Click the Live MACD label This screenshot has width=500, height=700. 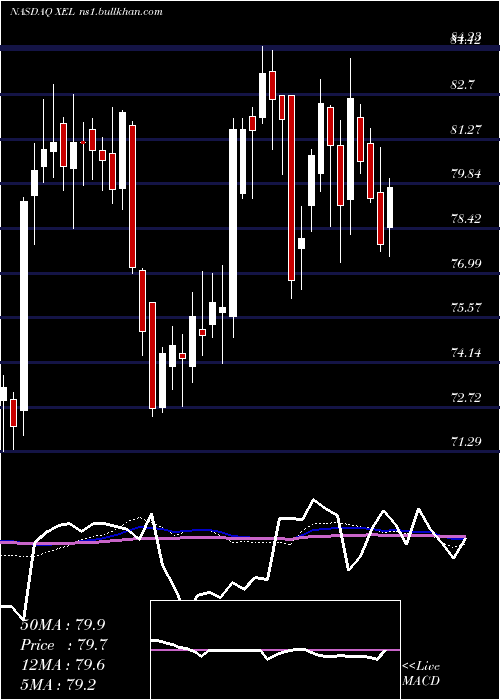tap(421, 673)
